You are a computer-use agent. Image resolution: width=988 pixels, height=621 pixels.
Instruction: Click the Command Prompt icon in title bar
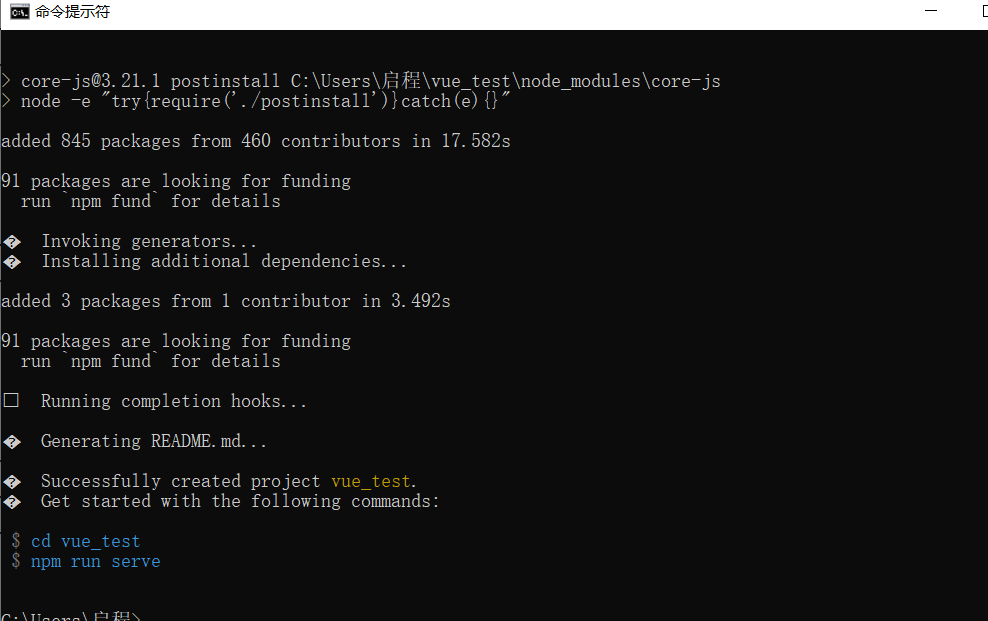19,12
